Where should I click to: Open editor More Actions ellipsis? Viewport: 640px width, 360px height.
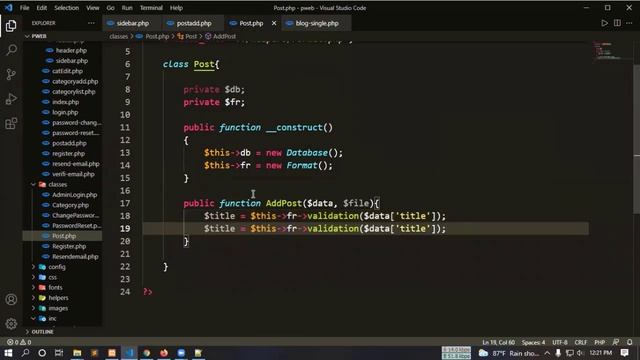(x=629, y=23)
